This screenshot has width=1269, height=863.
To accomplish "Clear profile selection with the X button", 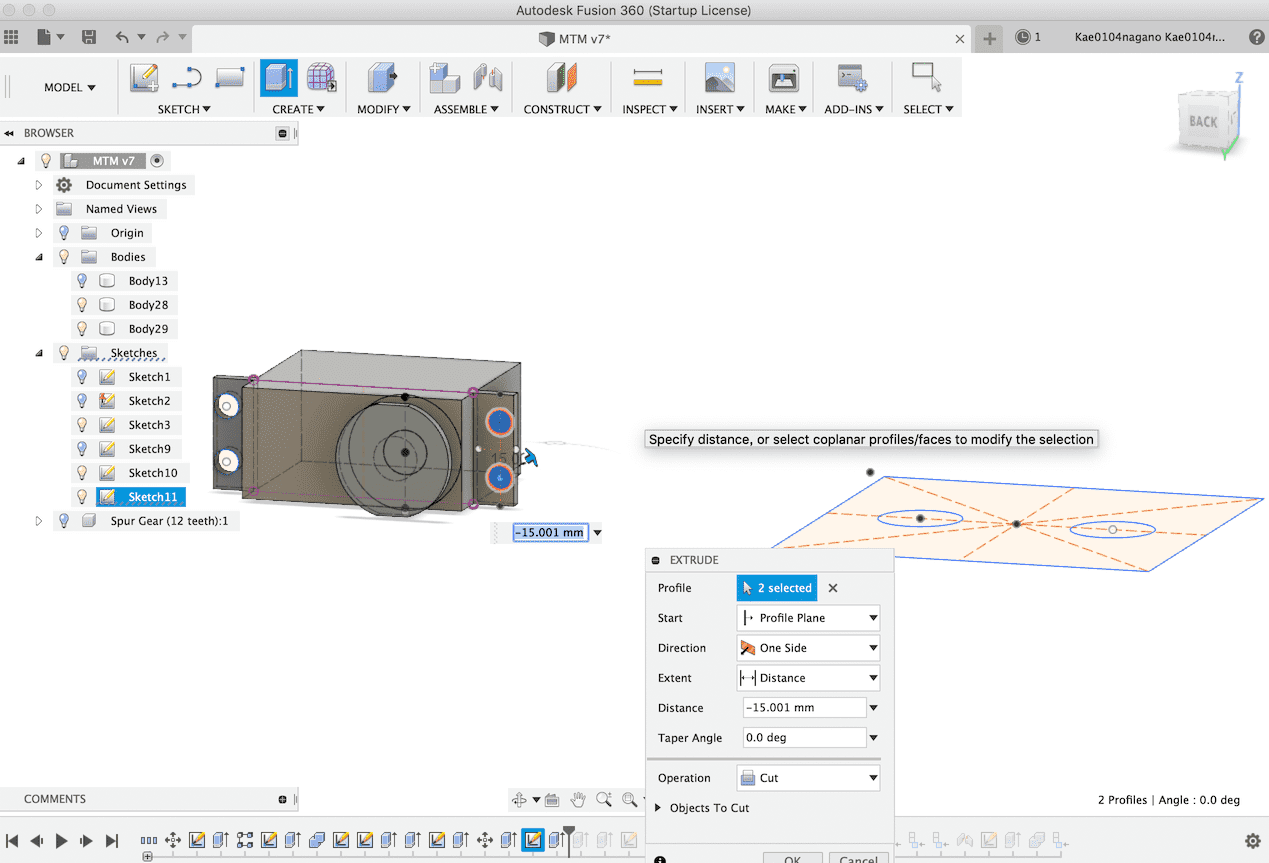I will pos(833,588).
